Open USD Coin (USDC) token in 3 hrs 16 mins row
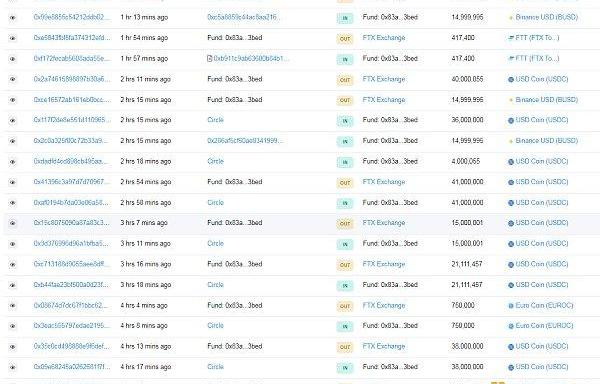 [x=542, y=264]
